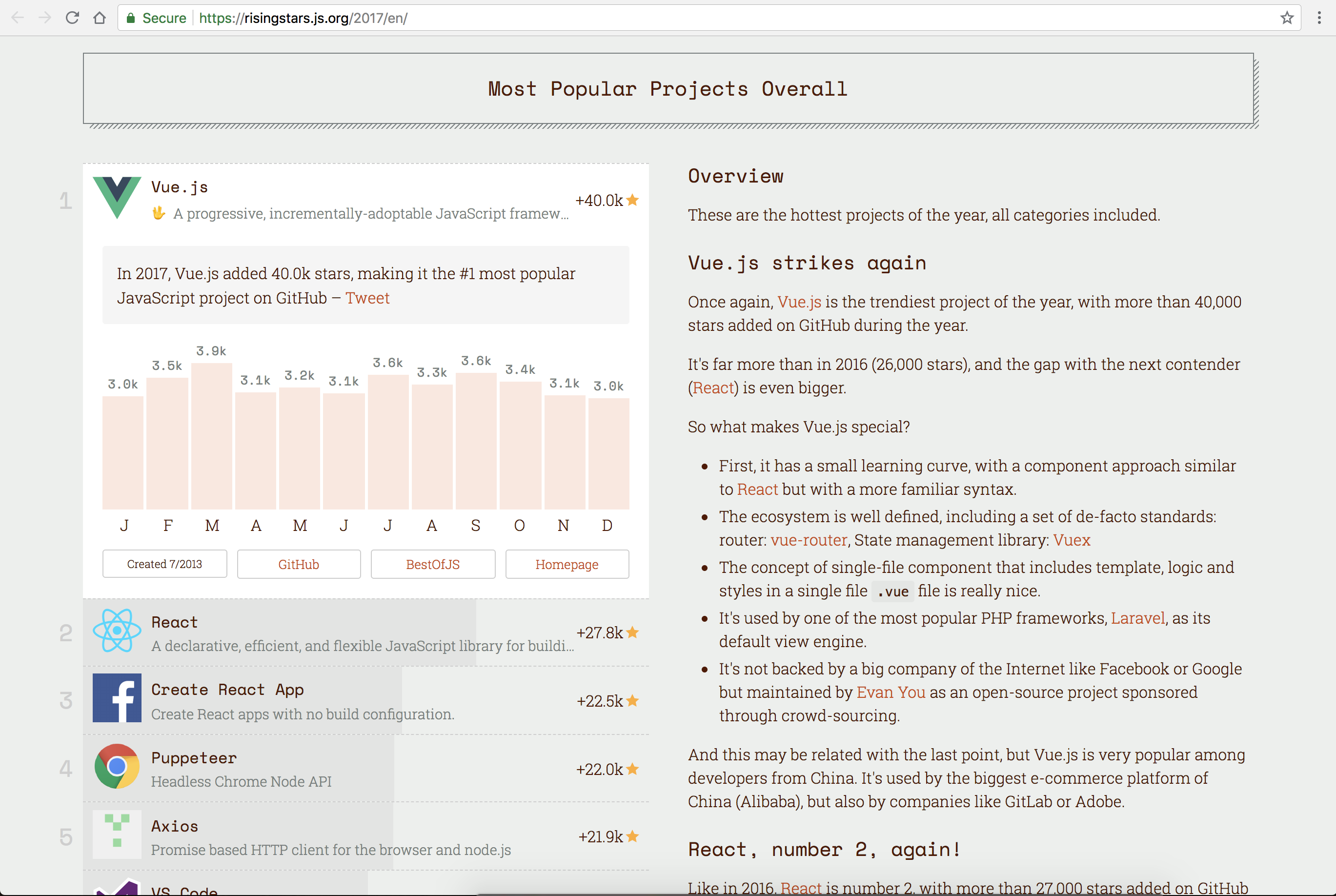Click the React atom logo
This screenshot has height=896, width=1336.
[117, 631]
